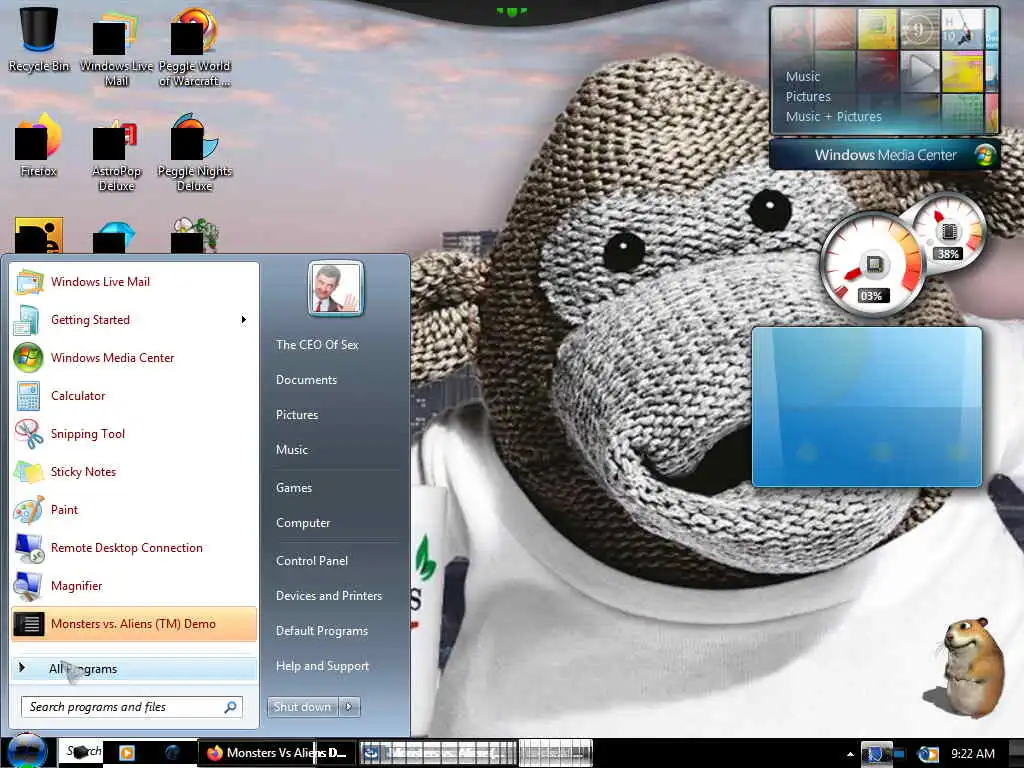
Task: Click the Sticky Notes icon
Action: 29,472
